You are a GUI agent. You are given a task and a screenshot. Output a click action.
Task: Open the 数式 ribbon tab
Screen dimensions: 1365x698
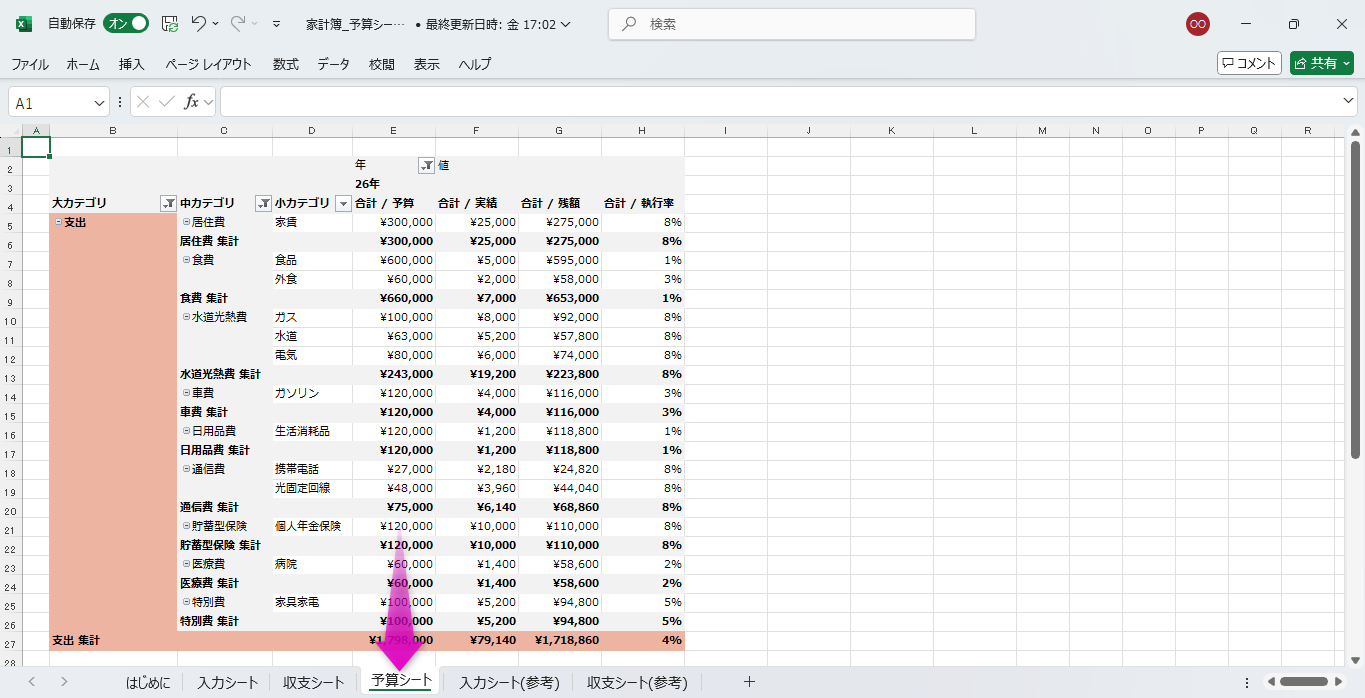click(x=285, y=64)
